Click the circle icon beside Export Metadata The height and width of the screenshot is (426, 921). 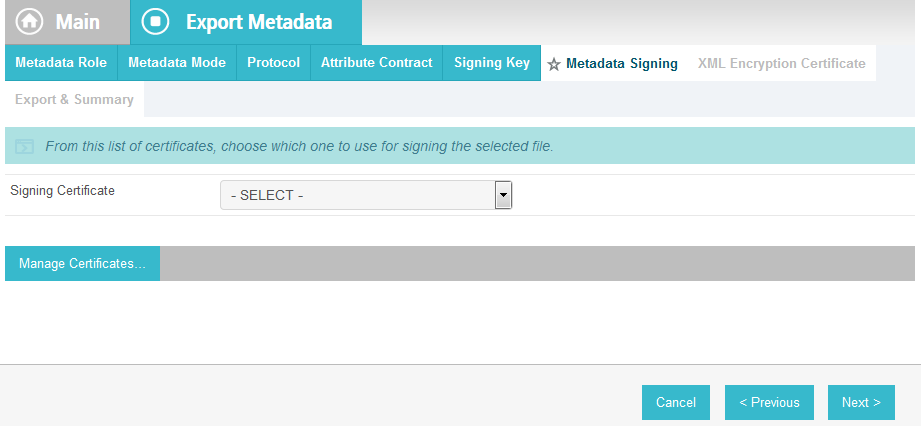(156, 22)
